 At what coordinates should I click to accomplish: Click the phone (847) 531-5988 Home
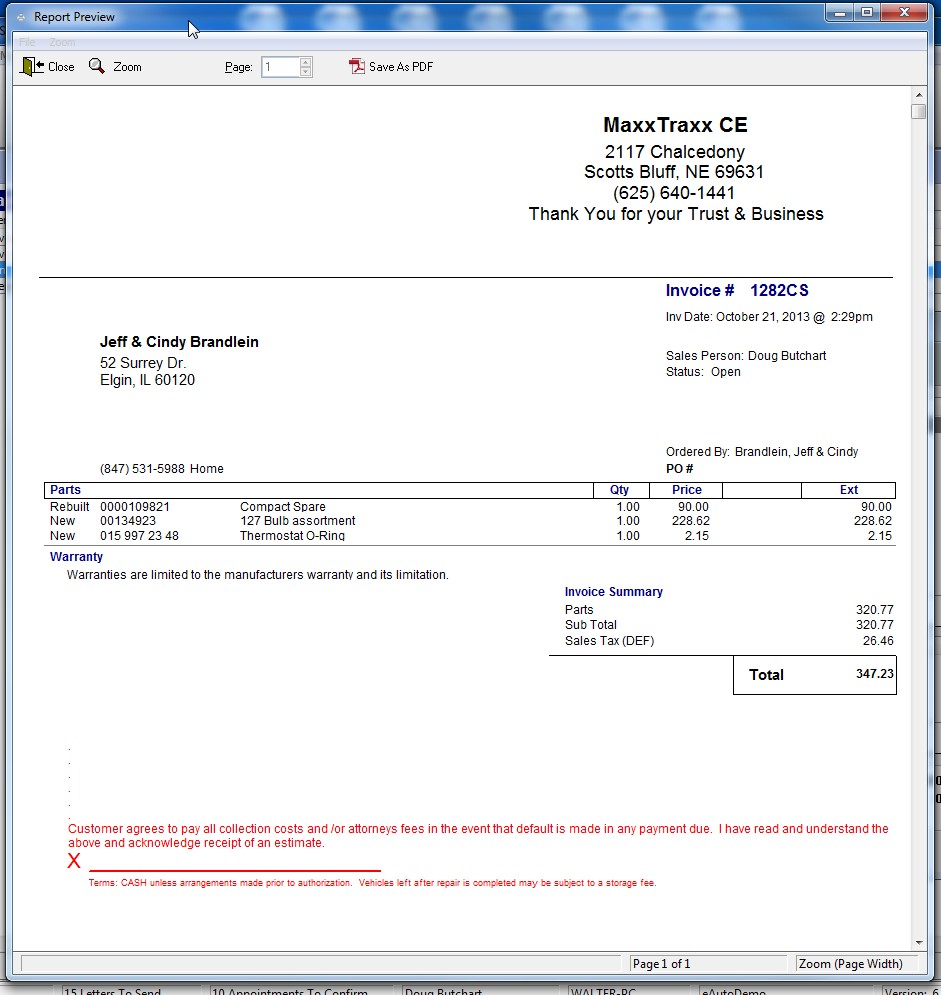(162, 469)
